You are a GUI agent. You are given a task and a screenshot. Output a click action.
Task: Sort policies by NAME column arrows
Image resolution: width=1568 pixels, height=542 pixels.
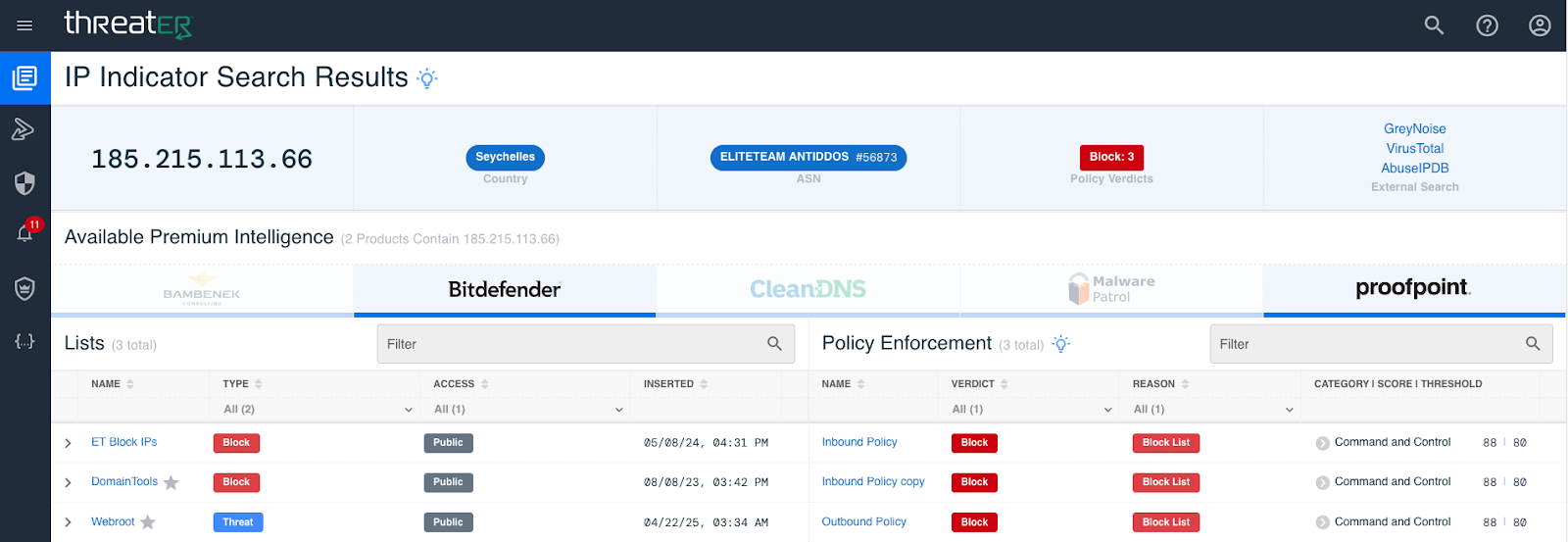[860, 384]
